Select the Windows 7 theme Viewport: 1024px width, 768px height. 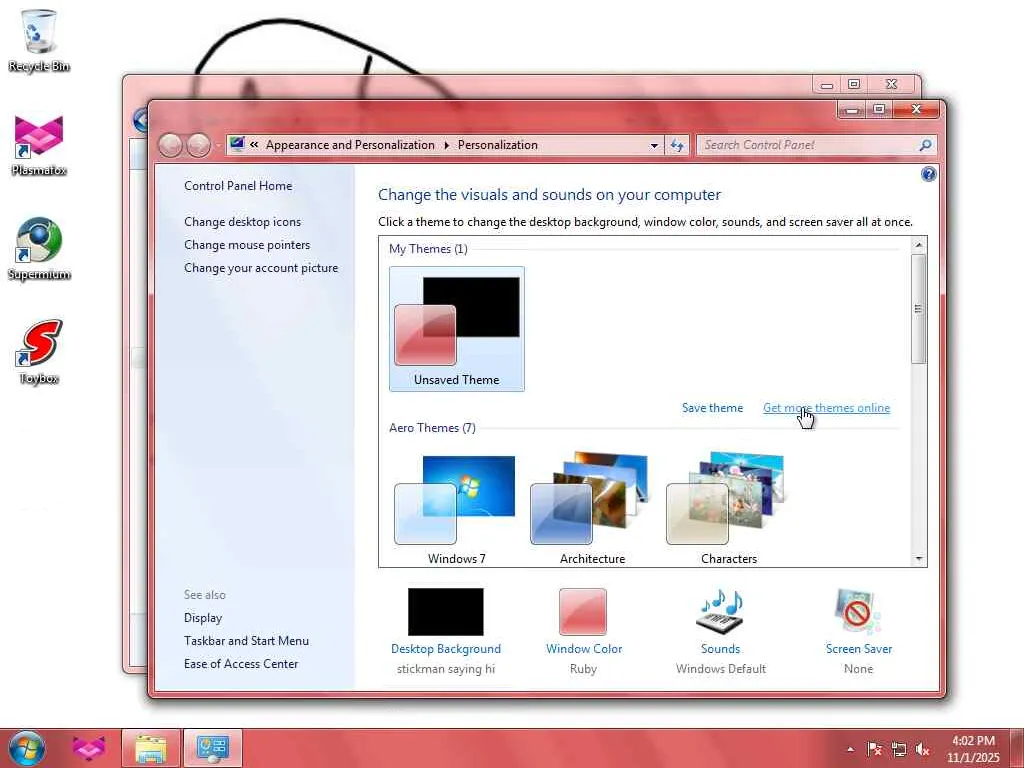[x=456, y=509]
